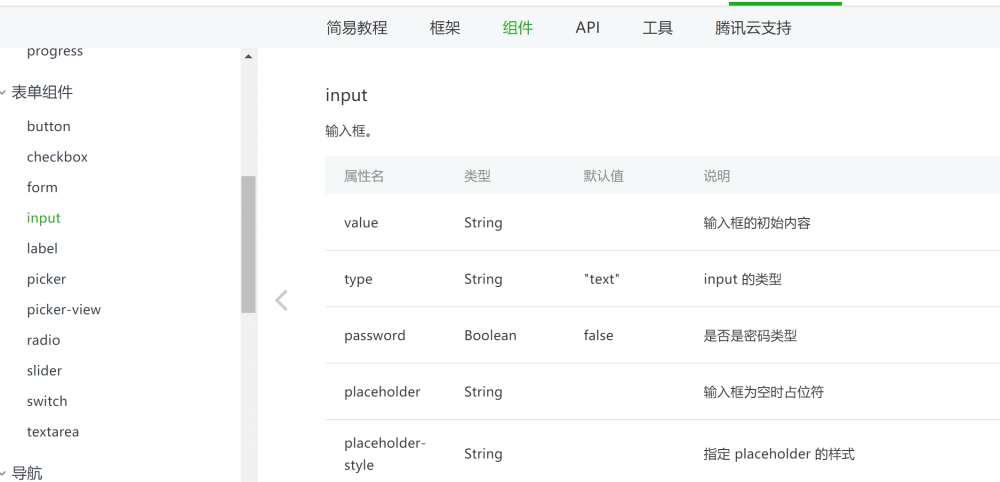Screen dimensions: 1000x482
Task: Go to the API tab
Action: point(588,28)
